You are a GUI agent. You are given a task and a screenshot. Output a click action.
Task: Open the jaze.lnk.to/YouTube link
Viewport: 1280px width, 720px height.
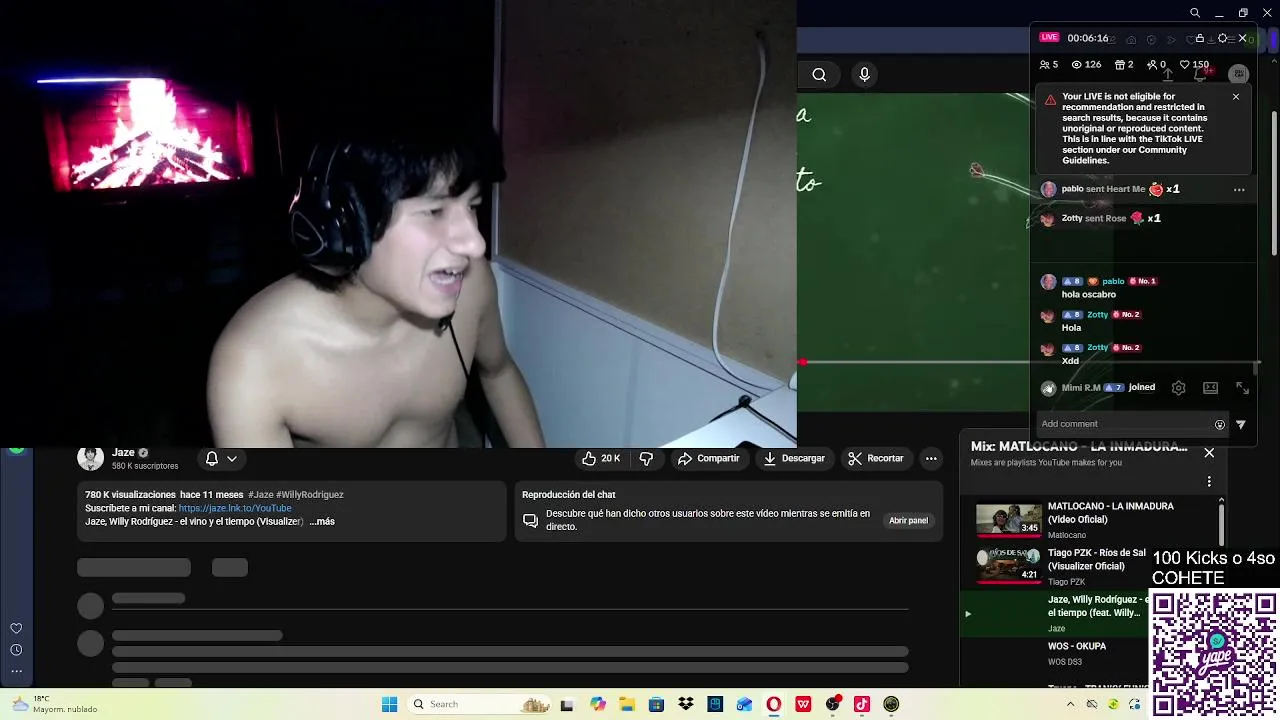point(235,508)
